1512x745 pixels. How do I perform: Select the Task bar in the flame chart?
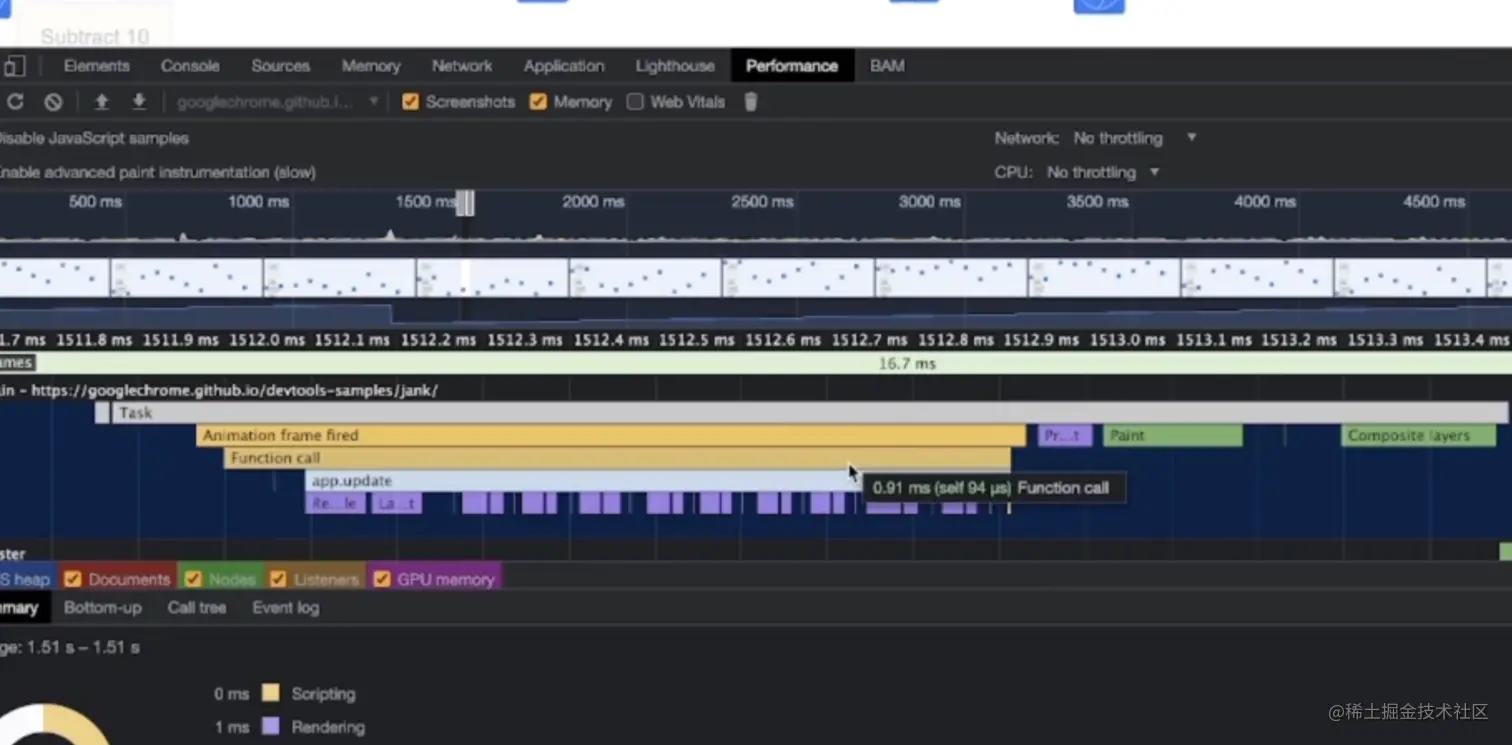coord(809,413)
